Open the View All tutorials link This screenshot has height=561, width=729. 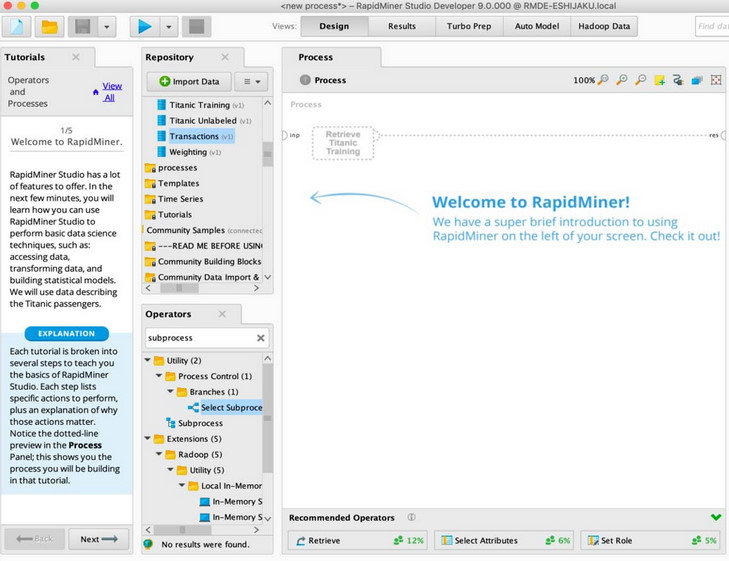pos(111,92)
